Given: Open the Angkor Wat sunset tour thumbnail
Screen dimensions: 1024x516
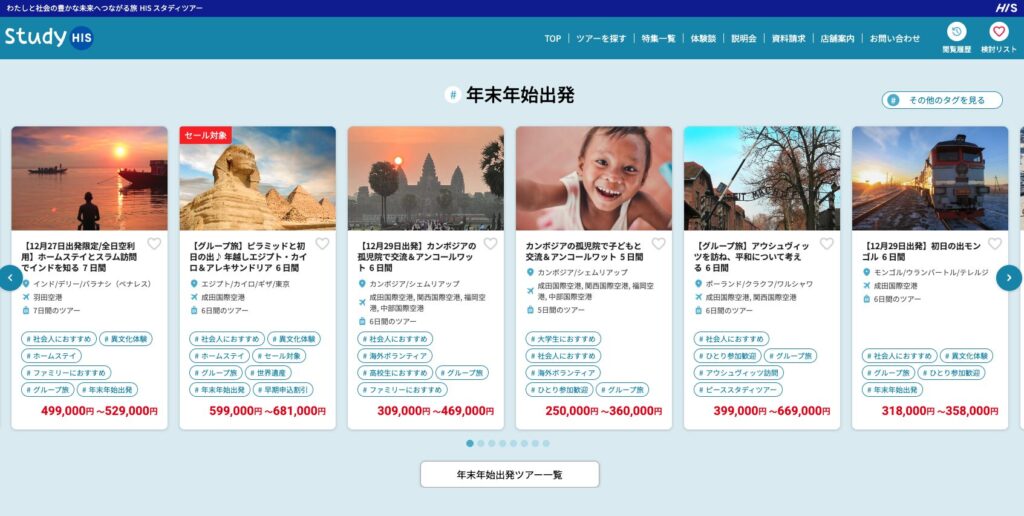Looking at the screenshot, I should [x=426, y=178].
